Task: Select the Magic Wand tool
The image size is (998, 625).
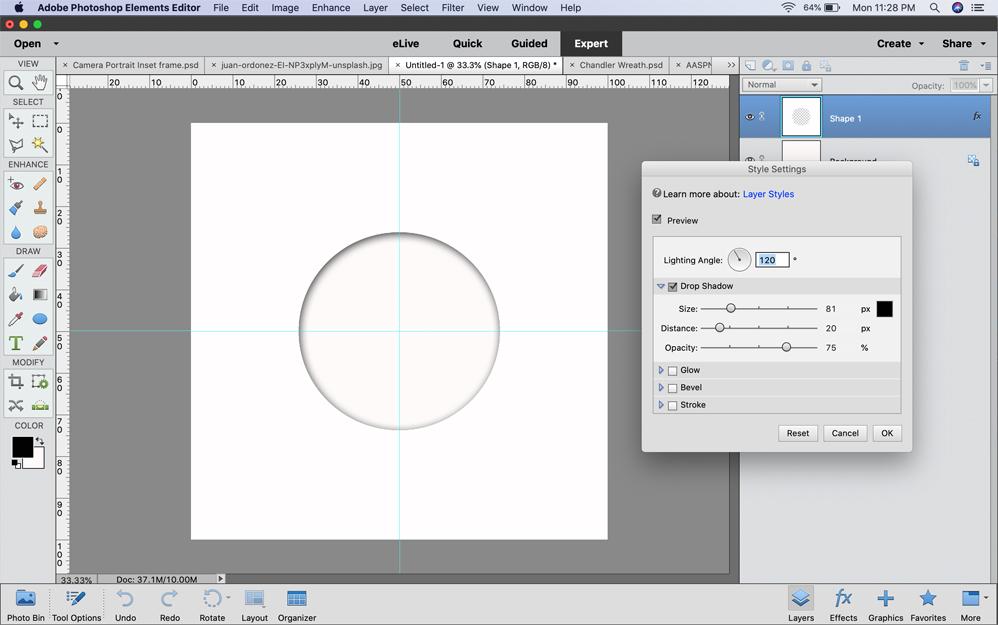Action: coord(40,145)
